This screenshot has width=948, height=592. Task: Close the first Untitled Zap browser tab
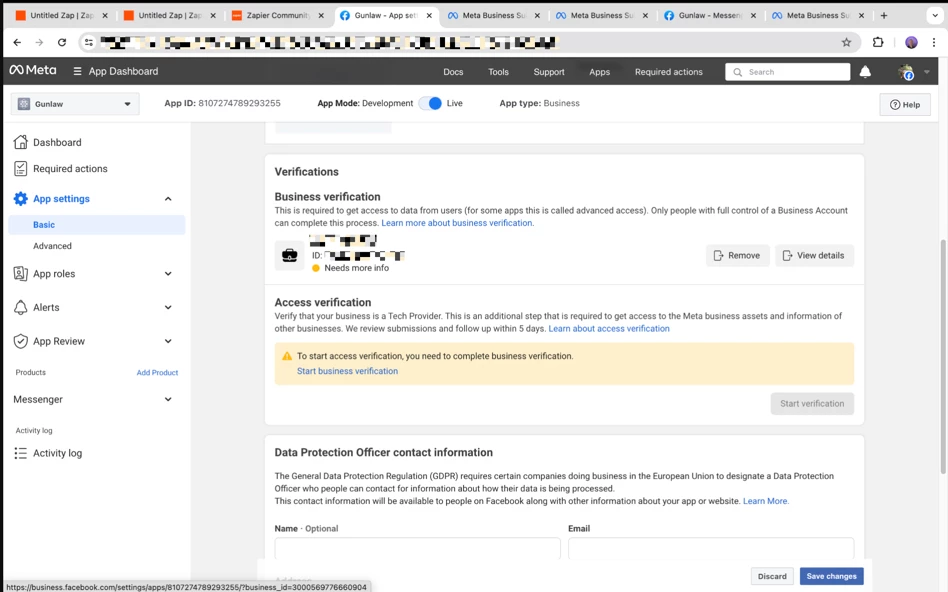105,16
